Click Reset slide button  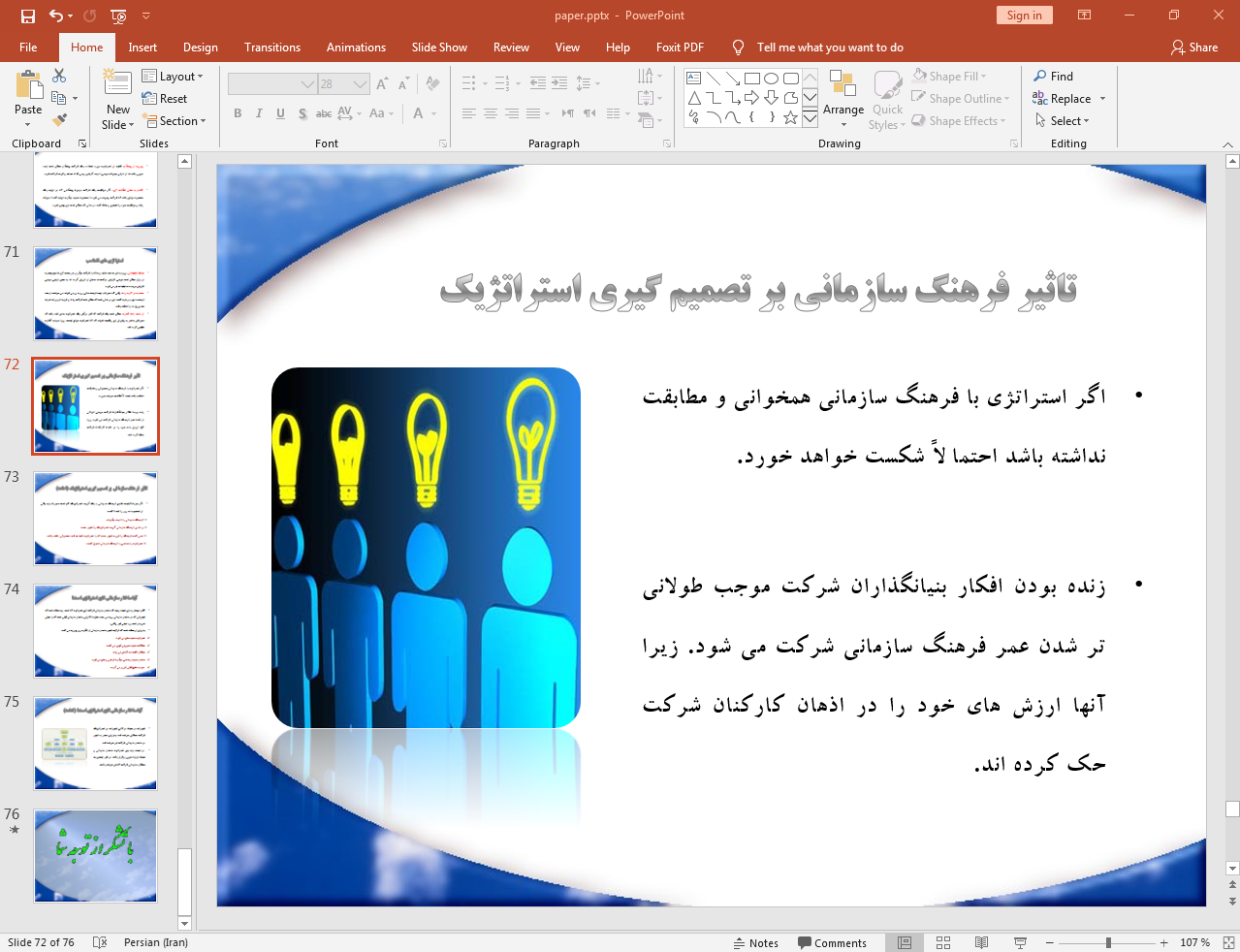(165, 99)
